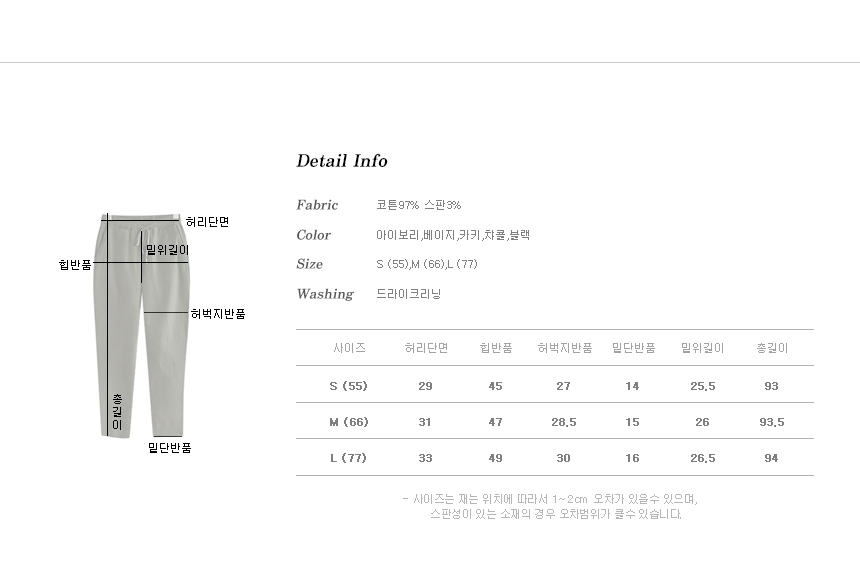Click the 허벅지반품 diagram label
This screenshot has height=562, width=860.
[x=218, y=314]
